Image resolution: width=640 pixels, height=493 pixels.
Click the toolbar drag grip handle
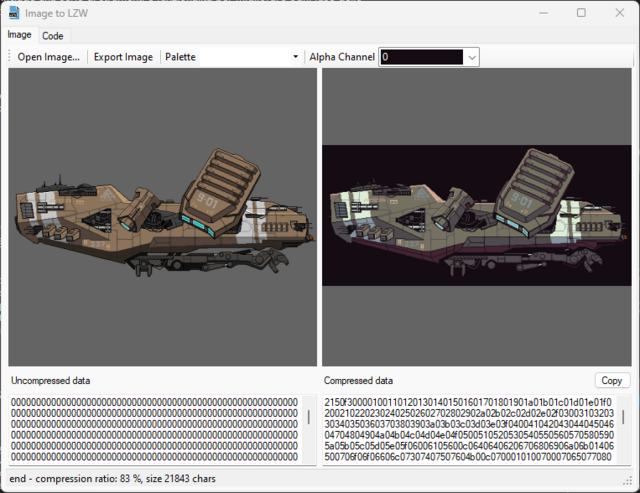9,57
